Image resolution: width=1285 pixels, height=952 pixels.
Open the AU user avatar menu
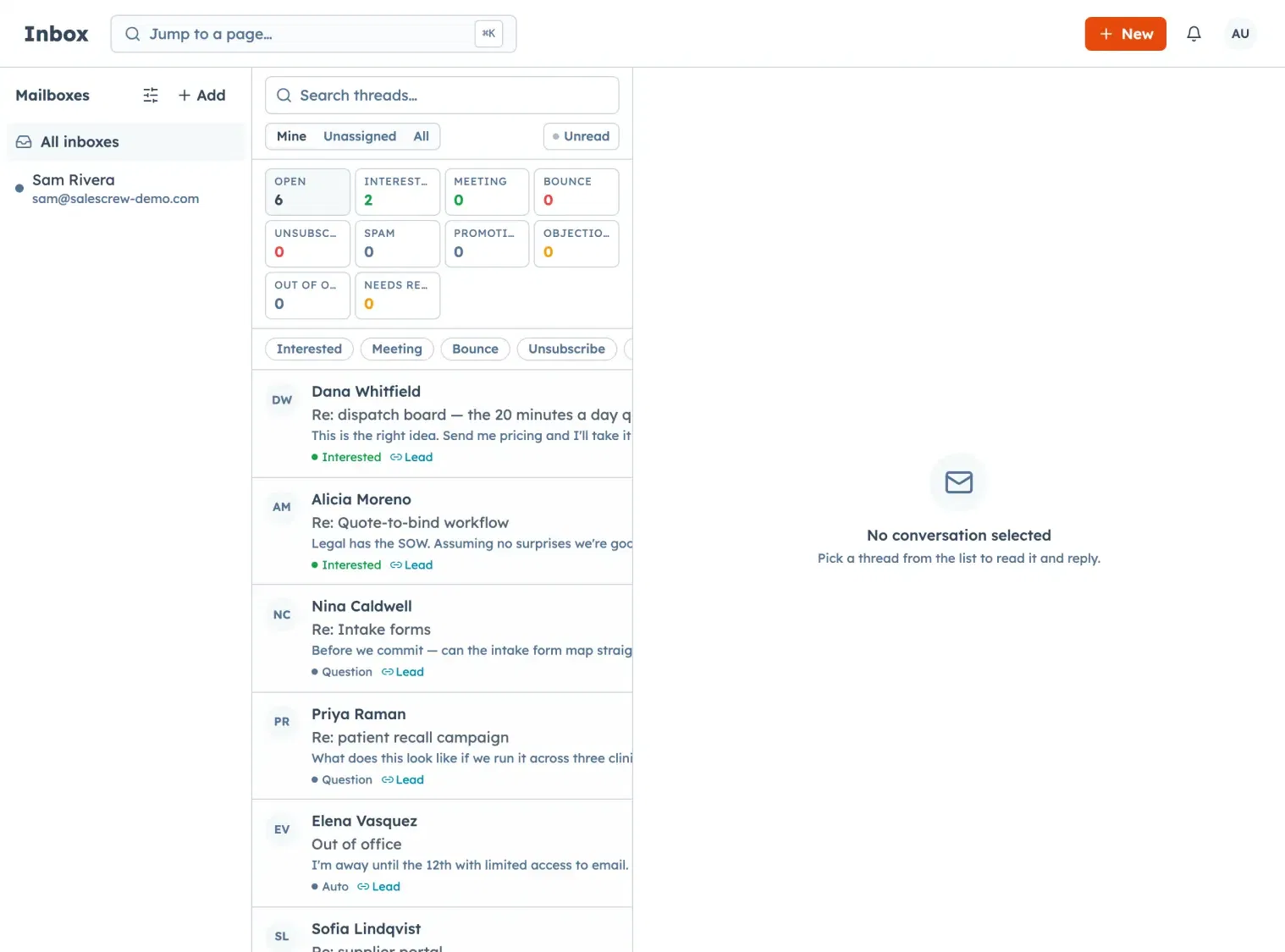[1240, 34]
